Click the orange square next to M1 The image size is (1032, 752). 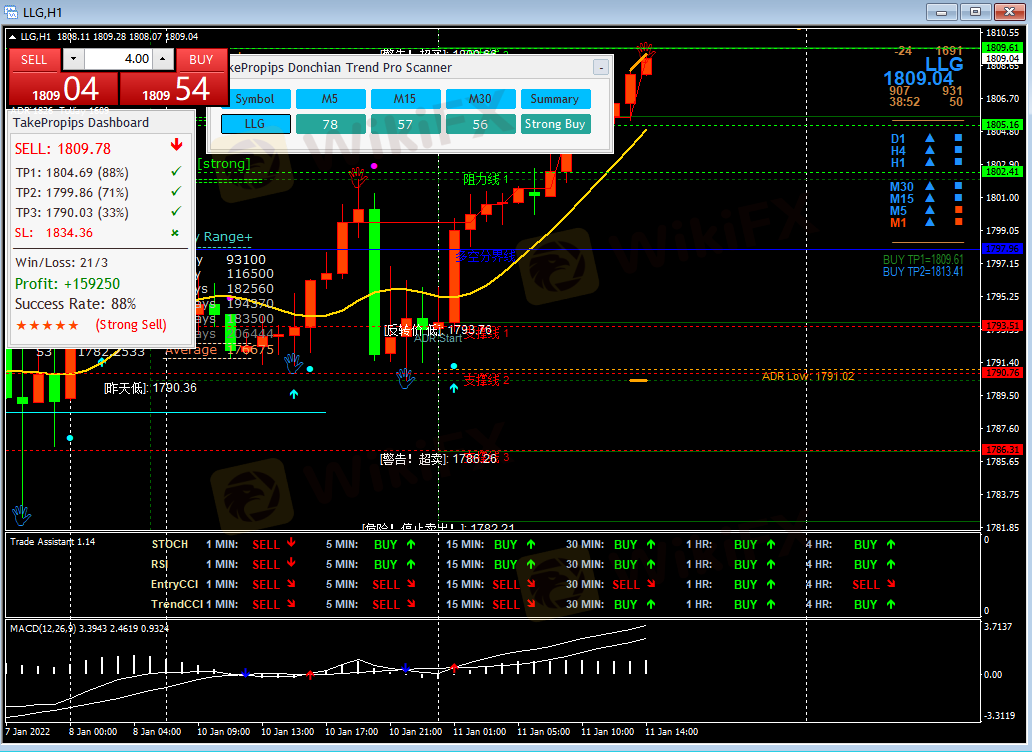click(958, 222)
